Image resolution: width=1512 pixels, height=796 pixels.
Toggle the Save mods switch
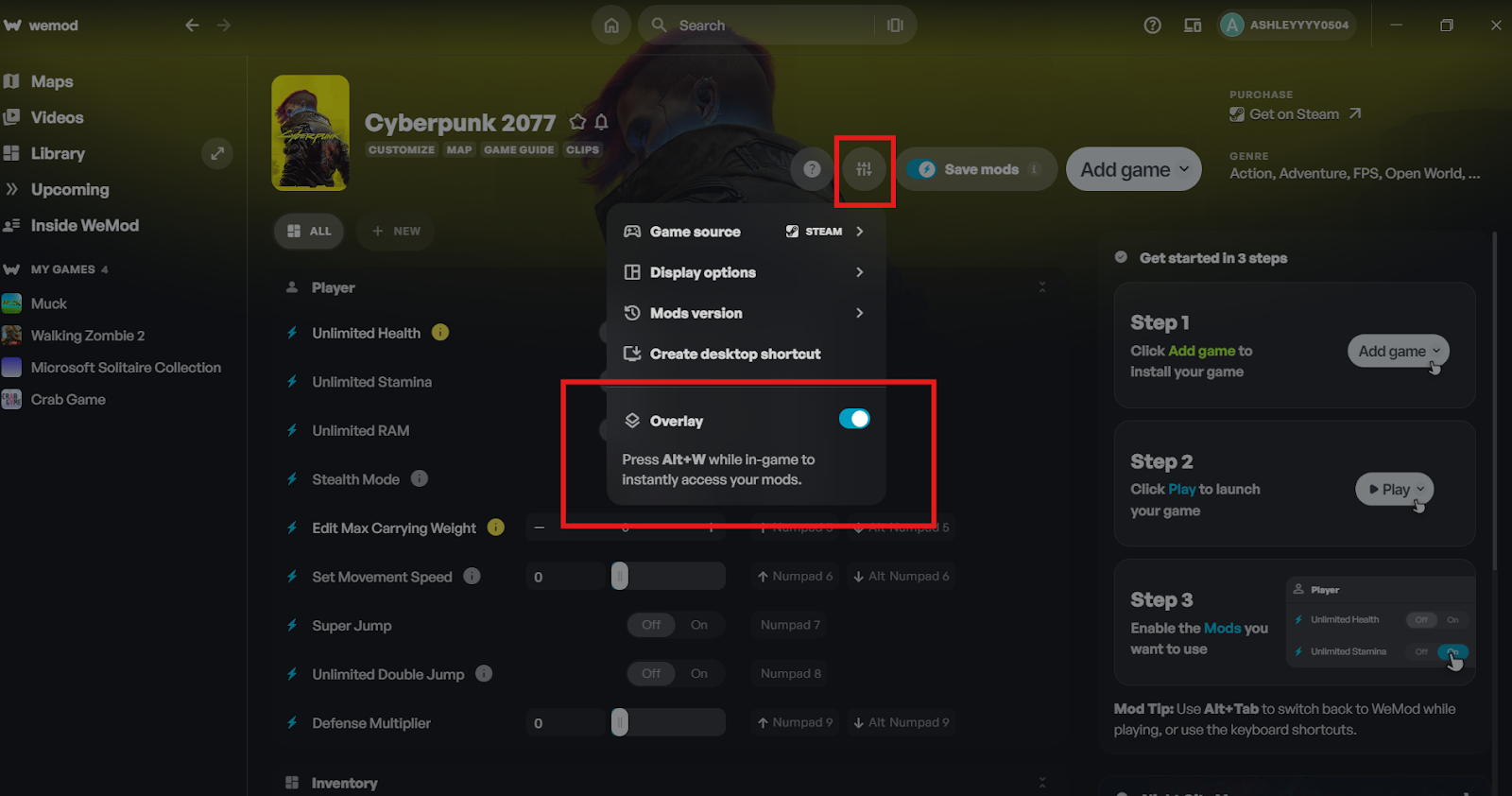(x=921, y=169)
